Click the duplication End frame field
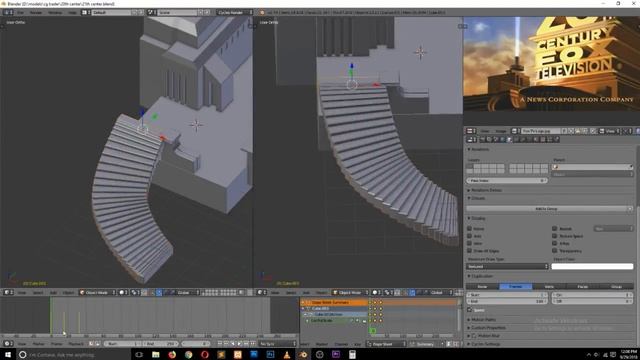The image size is (640, 360). [x=507, y=301]
